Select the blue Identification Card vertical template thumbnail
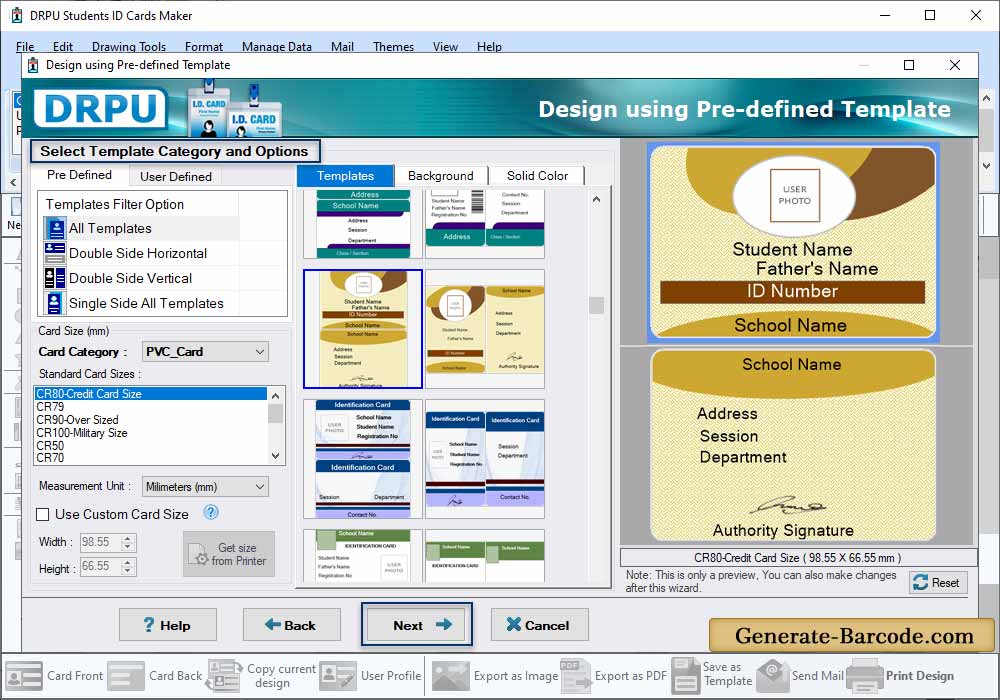The width and height of the screenshot is (1000, 700). (363, 459)
